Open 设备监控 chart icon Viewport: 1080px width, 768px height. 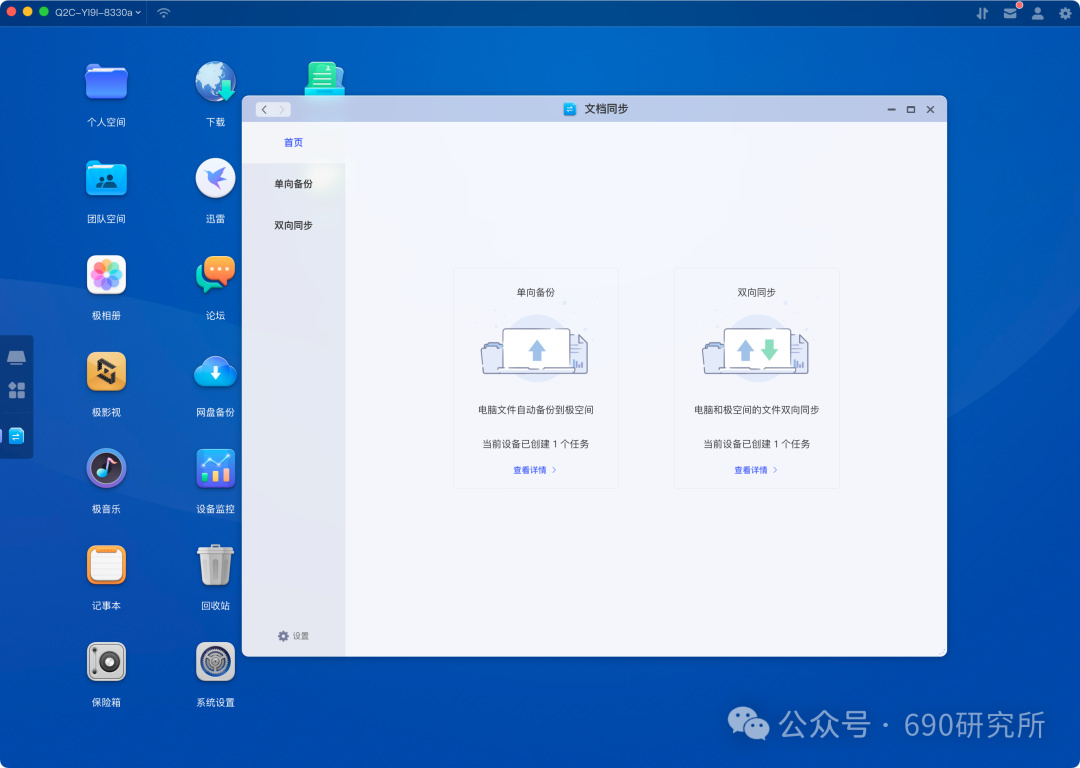coord(216,468)
